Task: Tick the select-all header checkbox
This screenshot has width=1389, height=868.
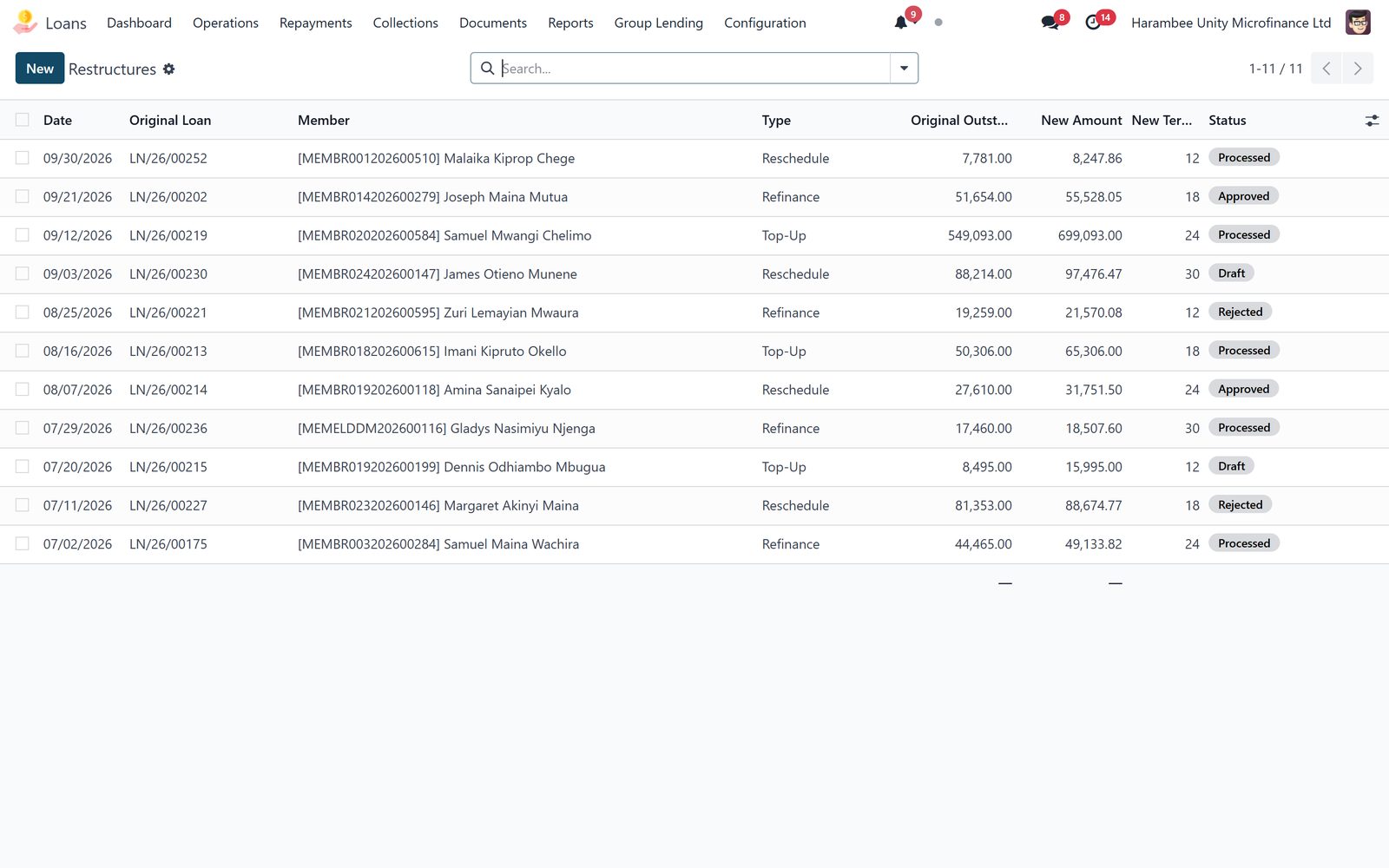Action: click(x=23, y=120)
